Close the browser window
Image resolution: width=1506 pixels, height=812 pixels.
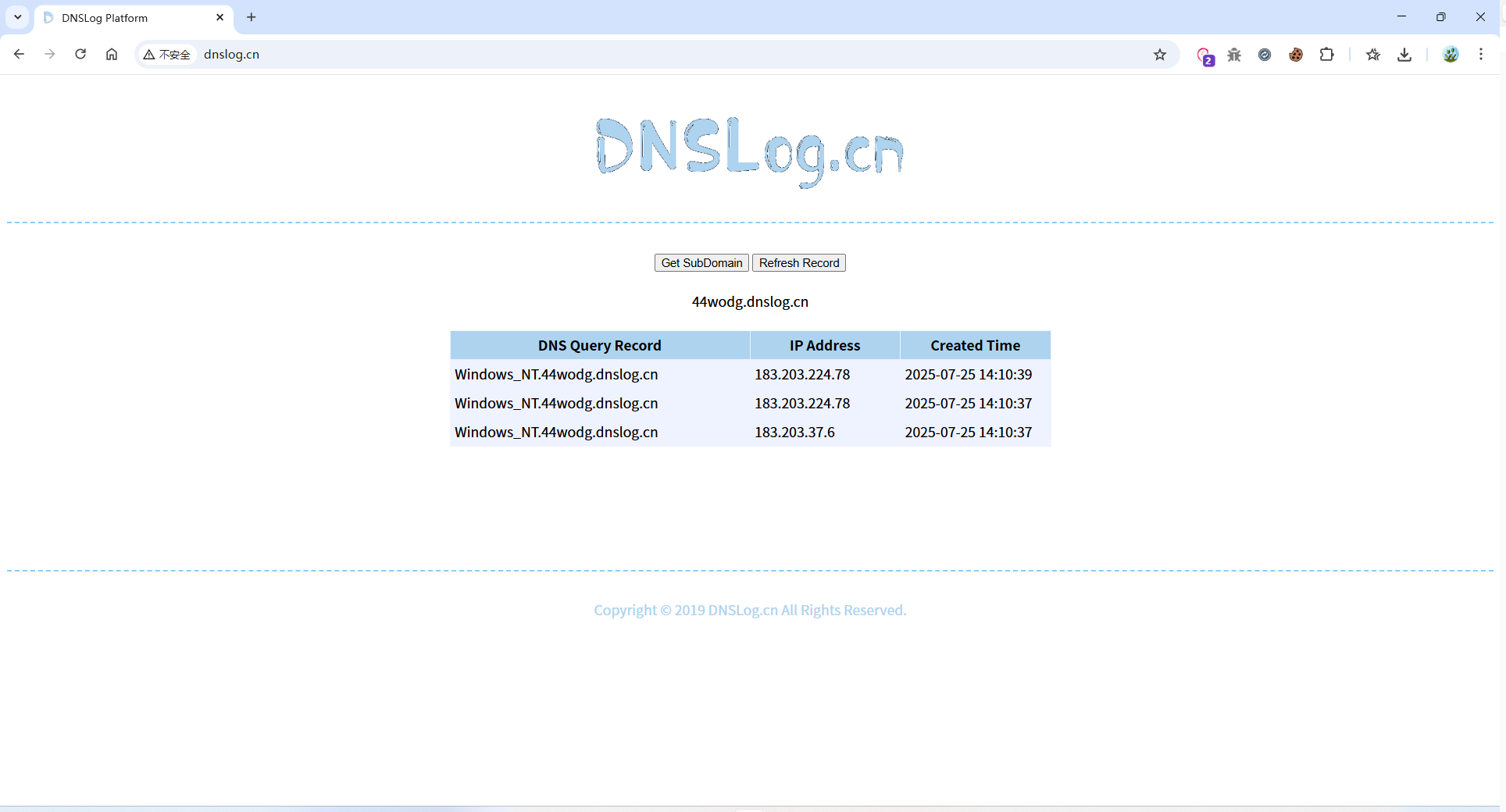[1480, 16]
